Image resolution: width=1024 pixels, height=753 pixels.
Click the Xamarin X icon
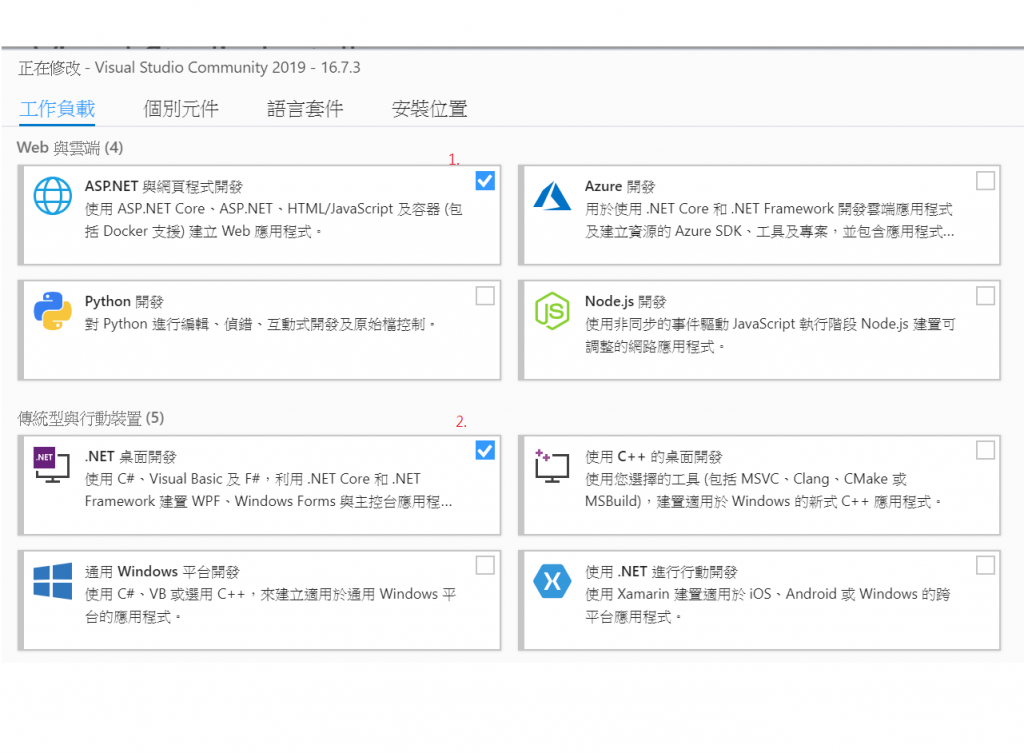pyautogui.click(x=552, y=581)
